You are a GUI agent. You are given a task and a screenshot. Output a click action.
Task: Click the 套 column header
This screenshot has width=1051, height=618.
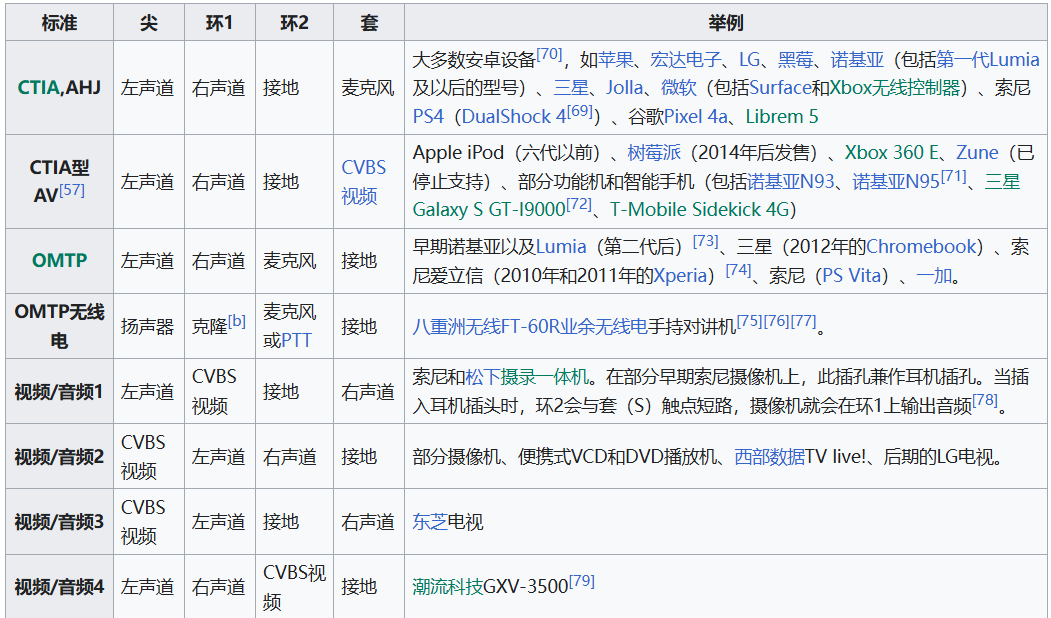pos(369,23)
